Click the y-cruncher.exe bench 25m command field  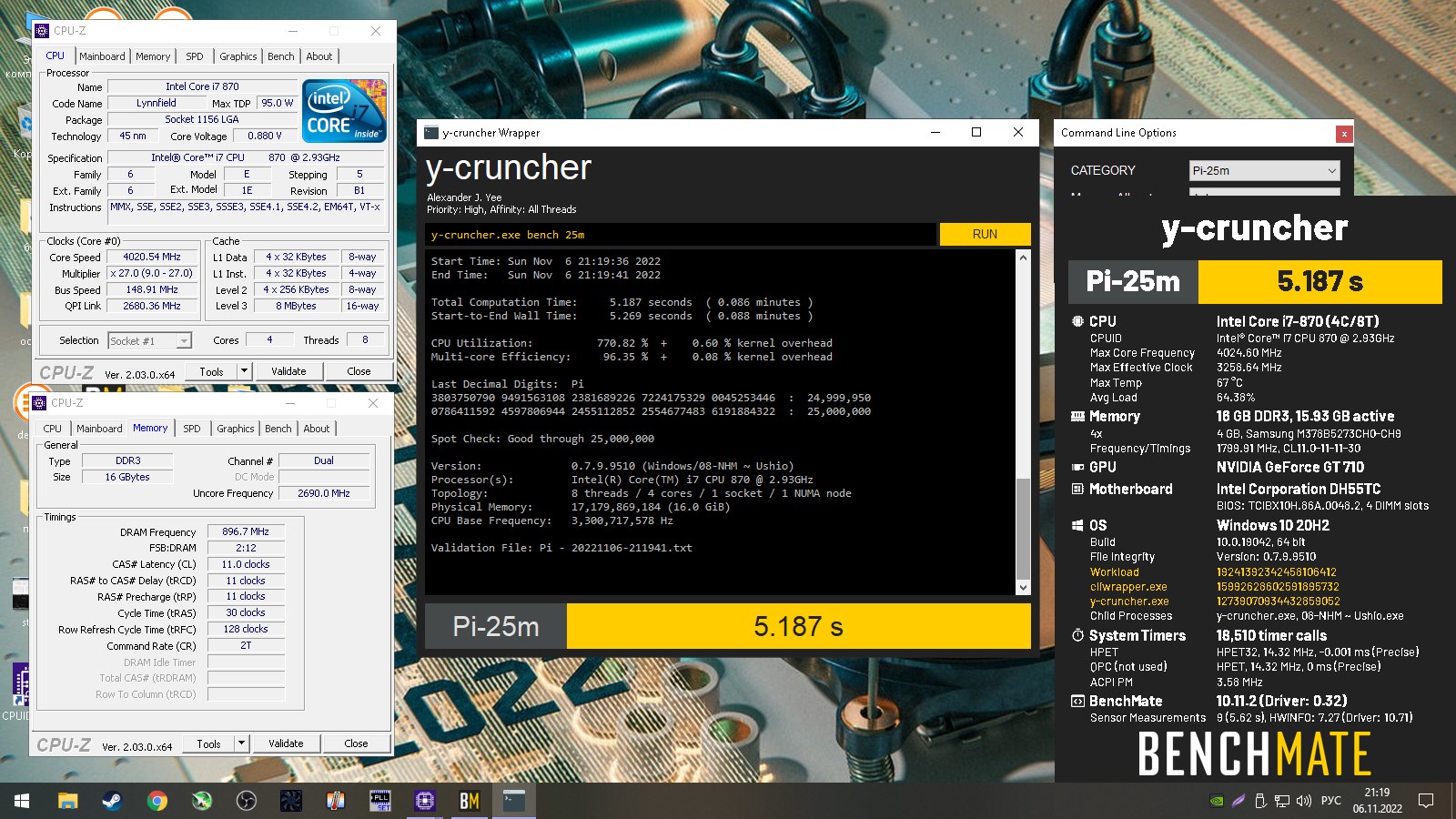pyautogui.click(x=681, y=235)
